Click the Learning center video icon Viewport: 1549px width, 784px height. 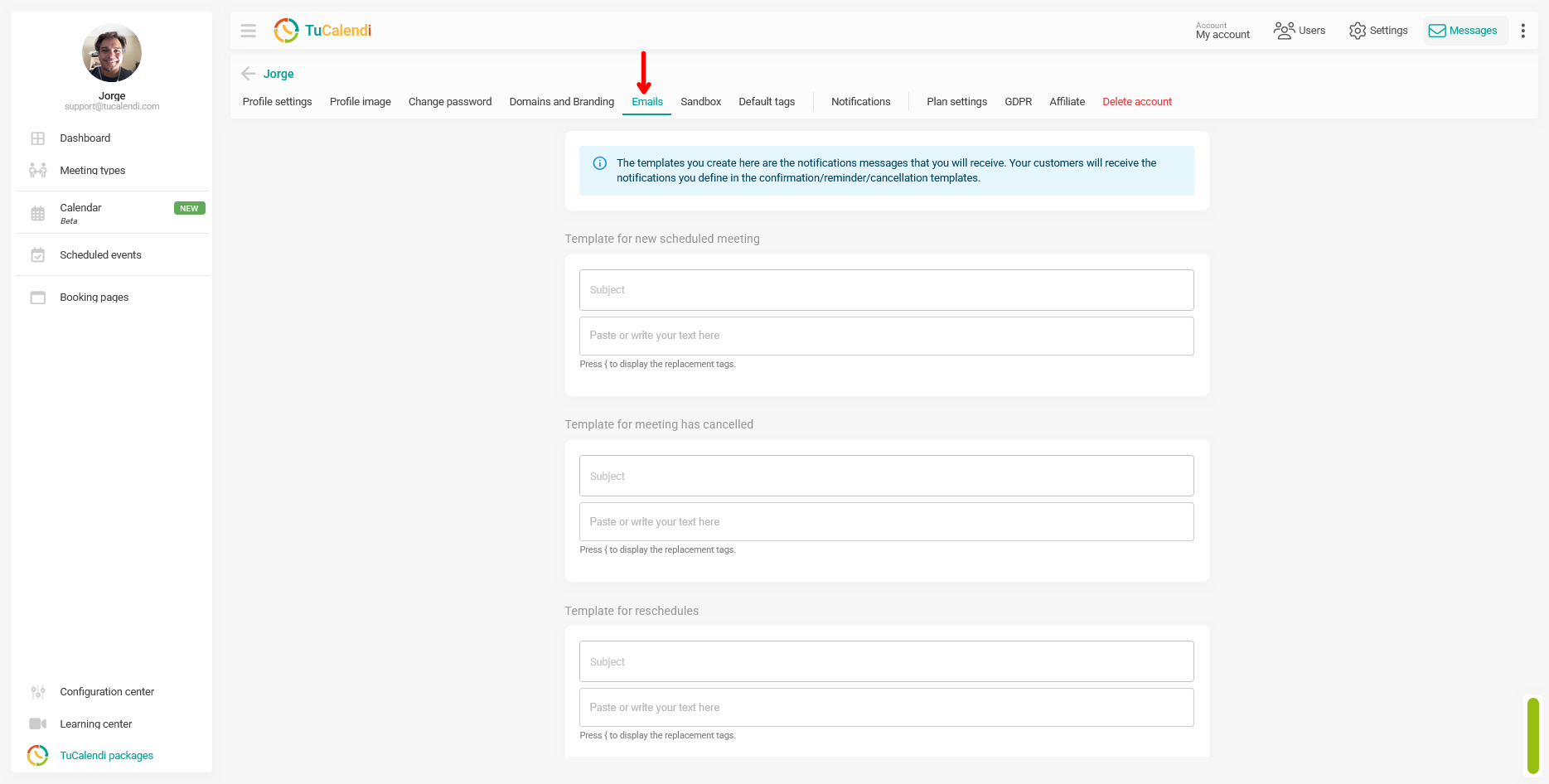click(x=38, y=724)
